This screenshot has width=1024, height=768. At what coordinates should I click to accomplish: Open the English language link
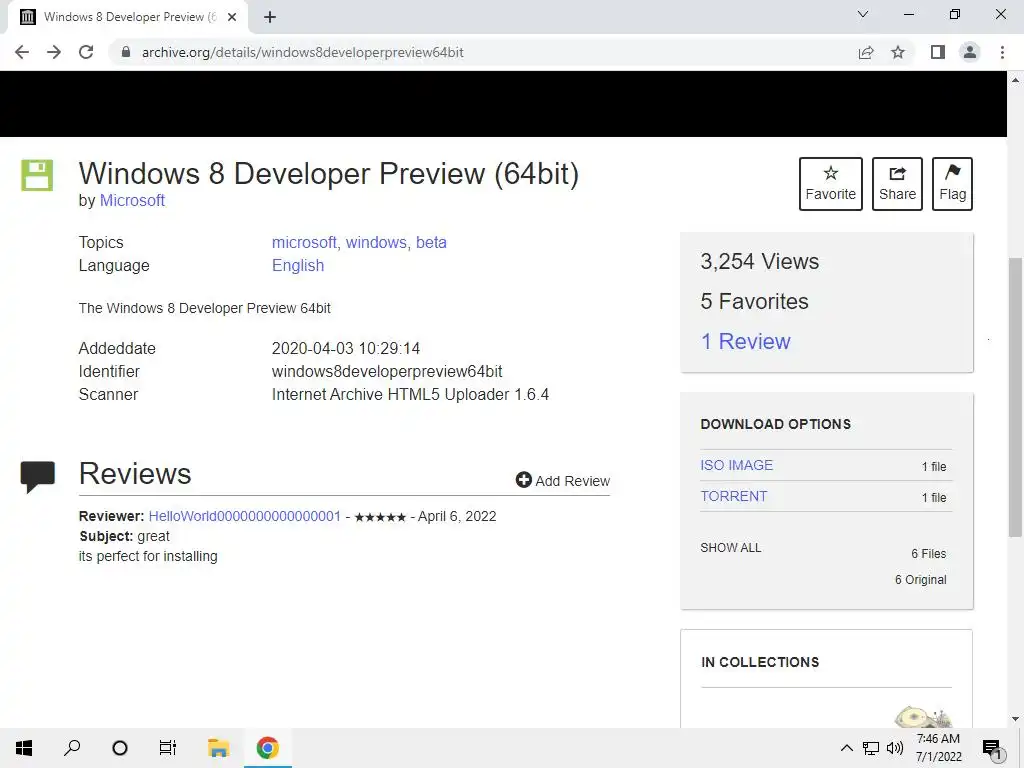pyautogui.click(x=298, y=265)
